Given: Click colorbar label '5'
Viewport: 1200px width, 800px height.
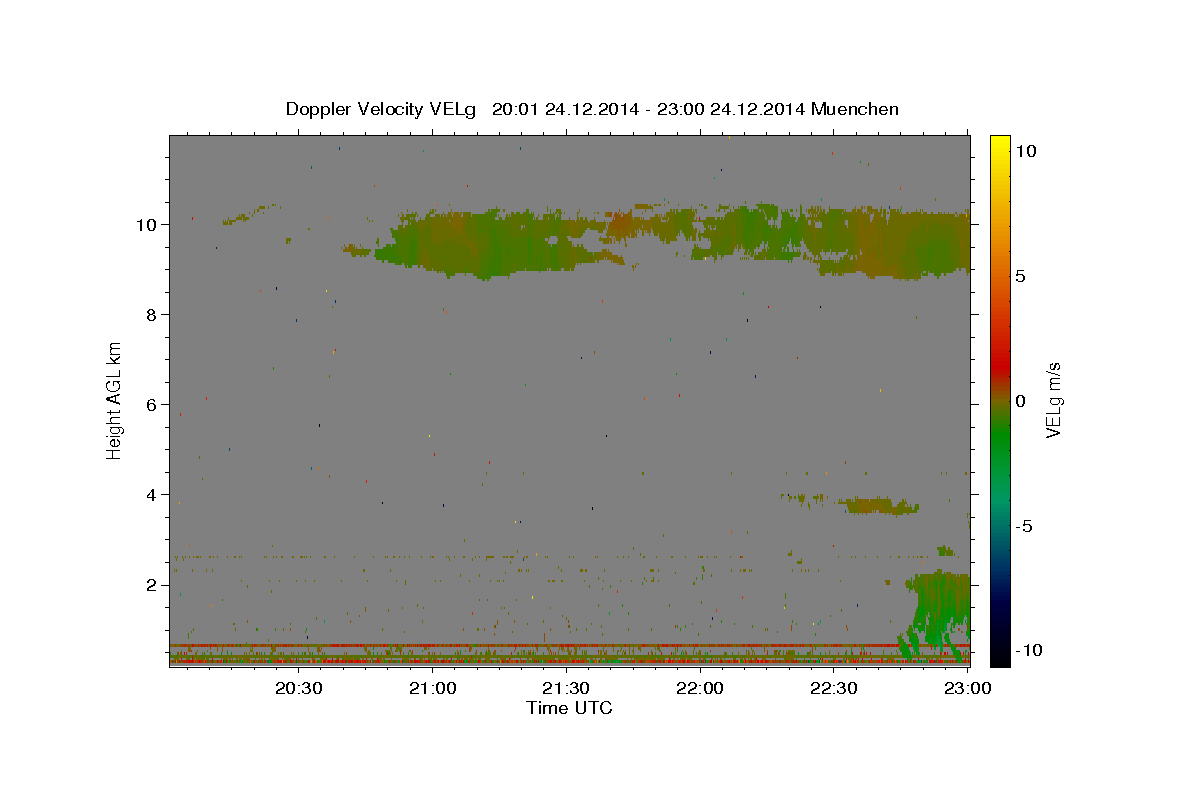Looking at the screenshot, I should (x=1020, y=276).
